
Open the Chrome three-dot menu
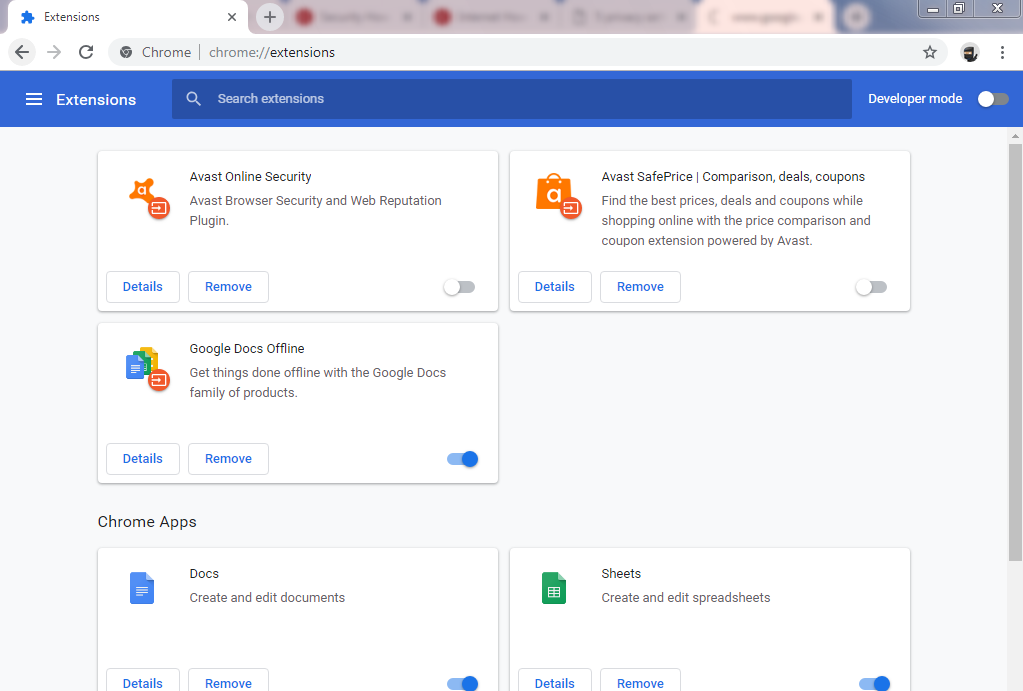1002,52
